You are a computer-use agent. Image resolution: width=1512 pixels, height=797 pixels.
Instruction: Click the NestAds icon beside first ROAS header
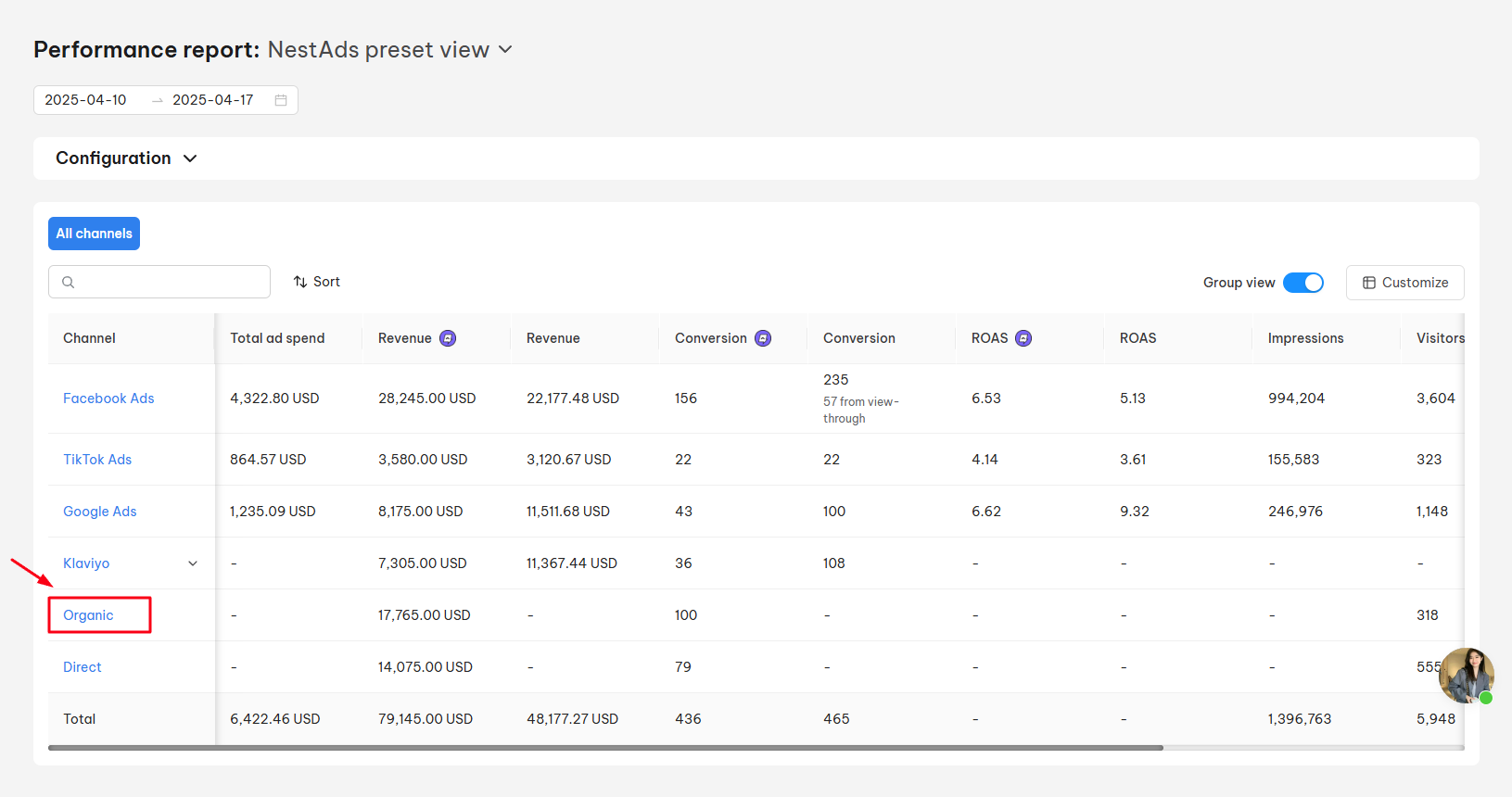pos(1023,338)
